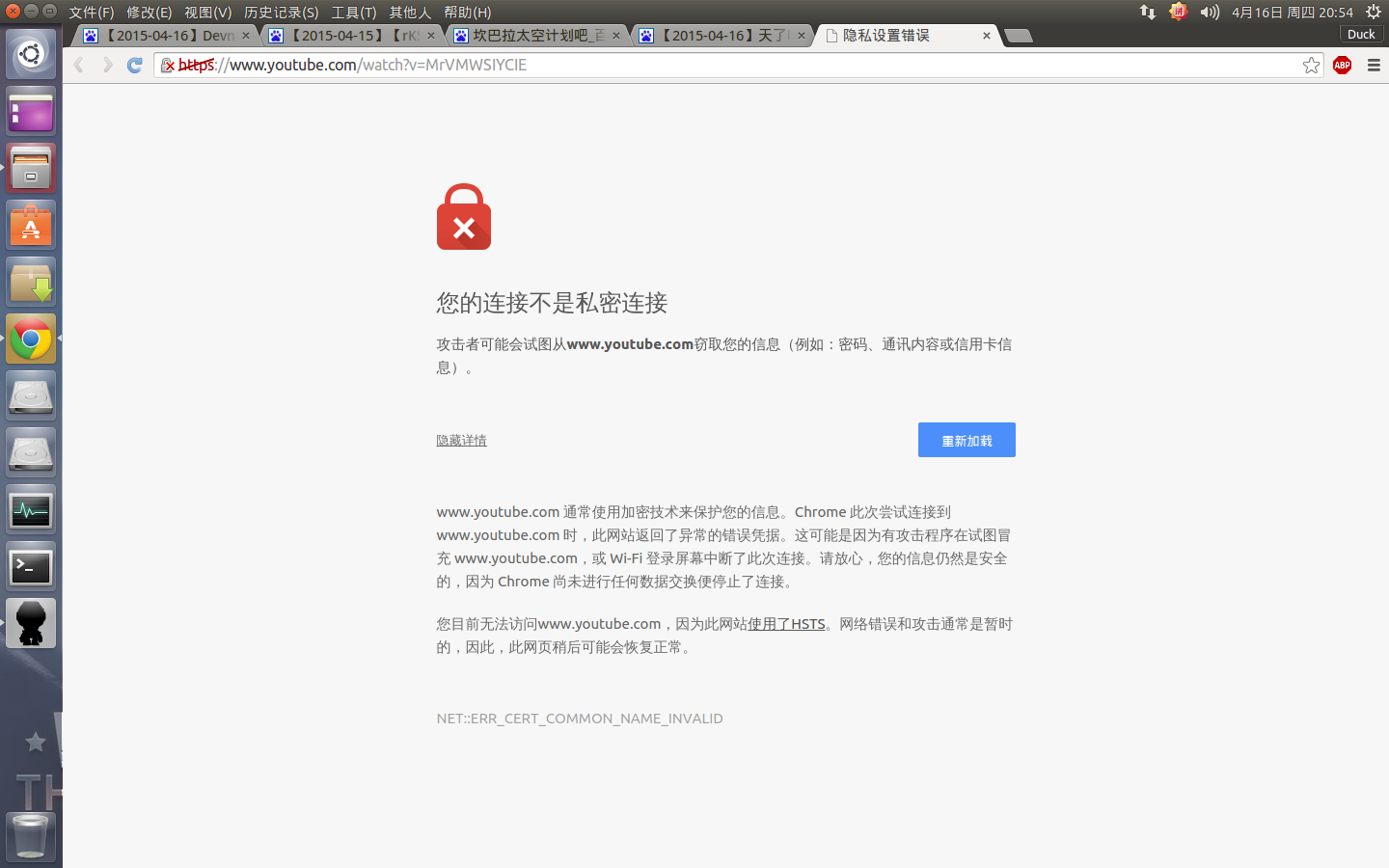Screen dimensions: 1389x868
Task: Close the 坎巴拉太空计划吧 tab
Action: pyautogui.click(x=616, y=36)
